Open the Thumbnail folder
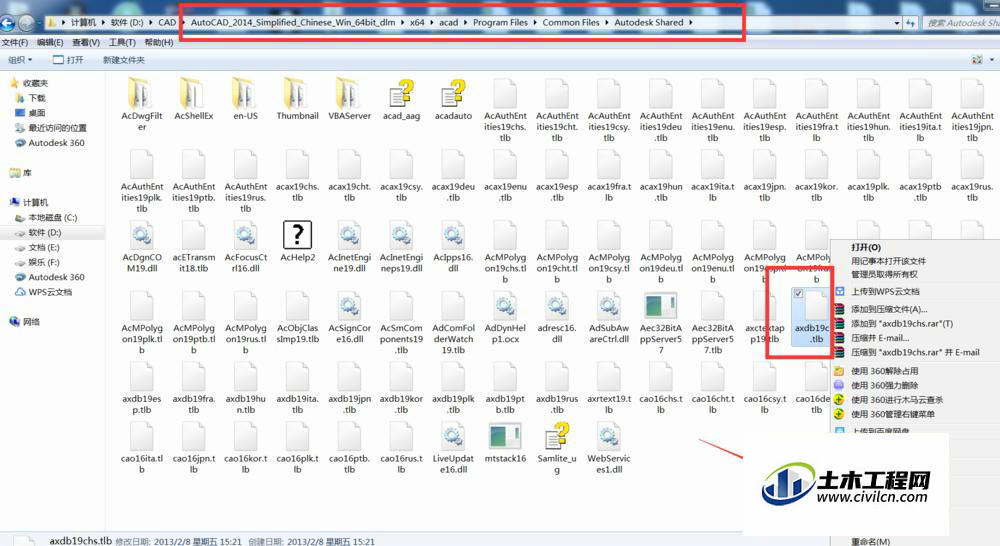 point(297,100)
